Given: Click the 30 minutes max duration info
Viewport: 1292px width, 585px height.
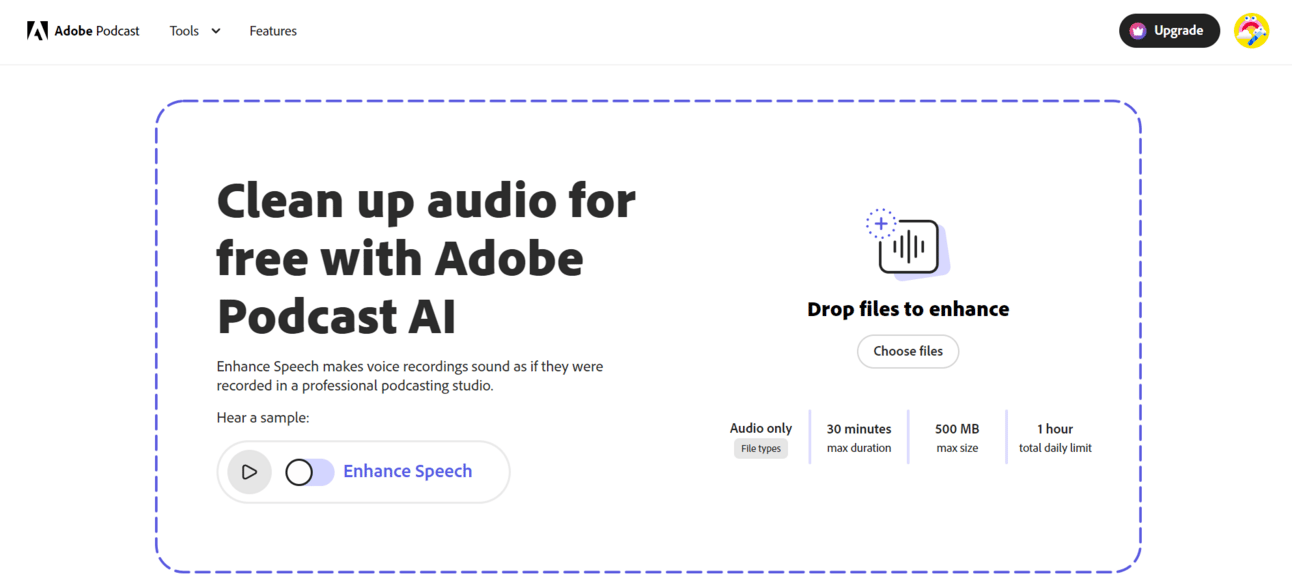Looking at the screenshot, I should coord(859,438).
